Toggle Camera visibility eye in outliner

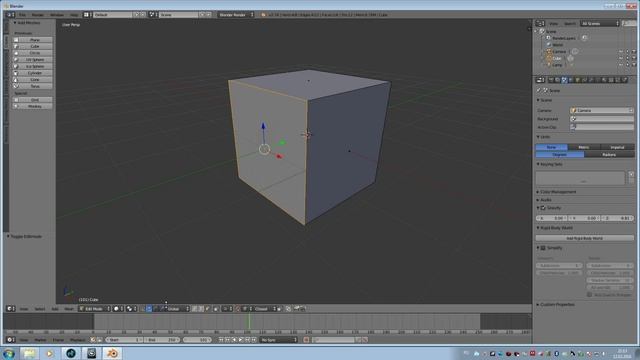(x=621, y=52)
